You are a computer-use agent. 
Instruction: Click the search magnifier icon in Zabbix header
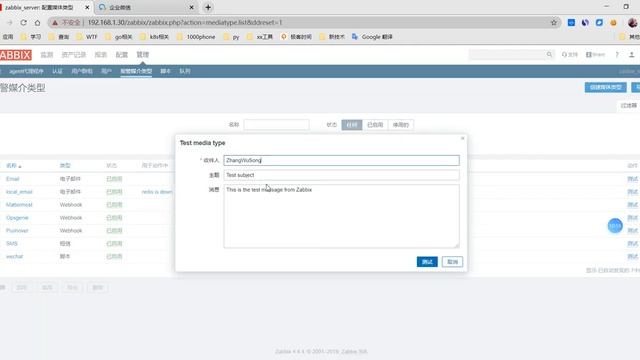pyautogui.click(x=549, y=54)
